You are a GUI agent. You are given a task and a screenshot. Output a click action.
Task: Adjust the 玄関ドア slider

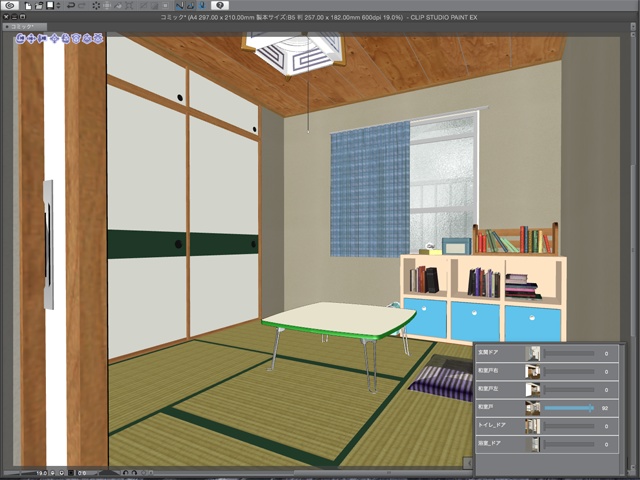[x=569, y=353]
